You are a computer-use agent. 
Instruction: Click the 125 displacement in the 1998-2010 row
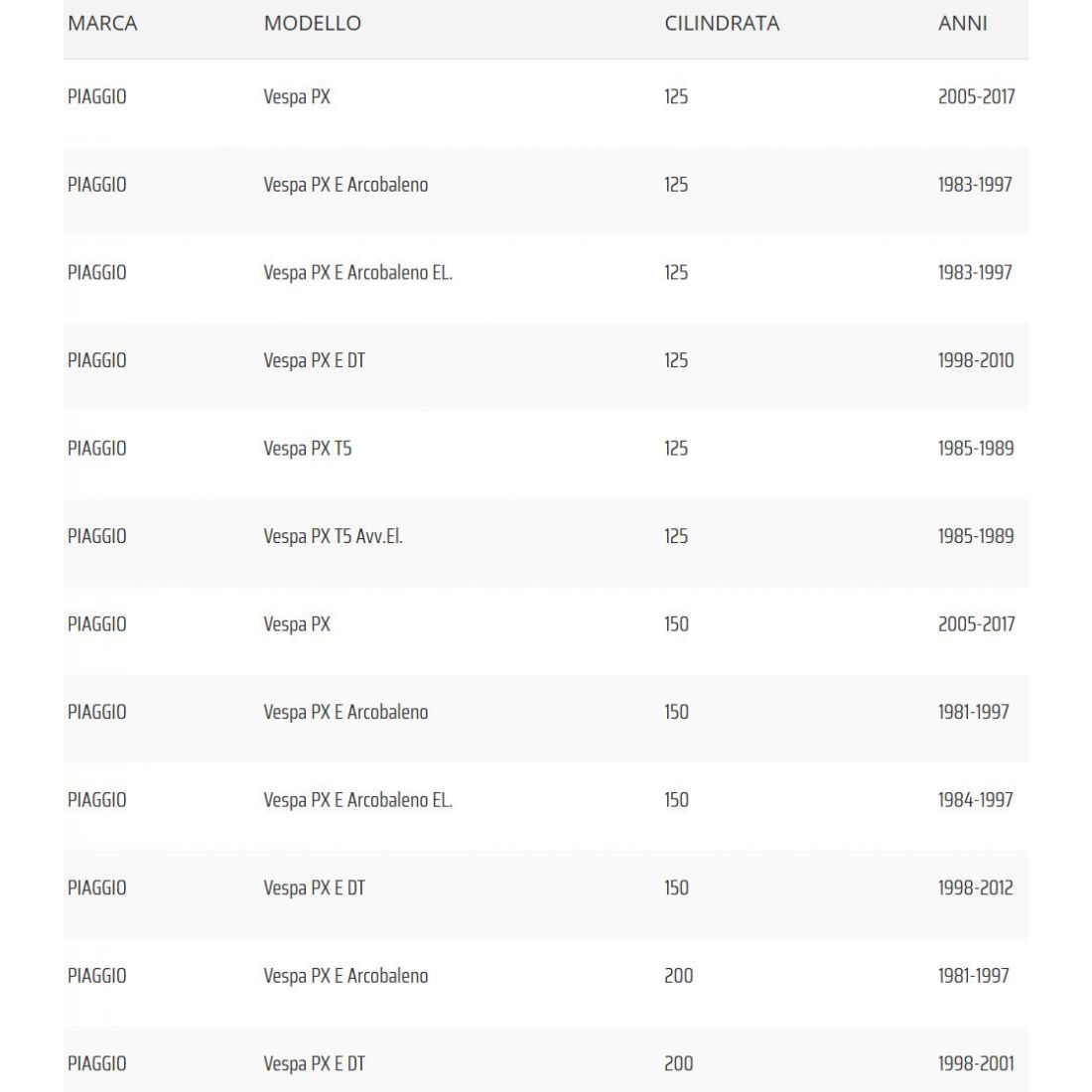point(675,360)
